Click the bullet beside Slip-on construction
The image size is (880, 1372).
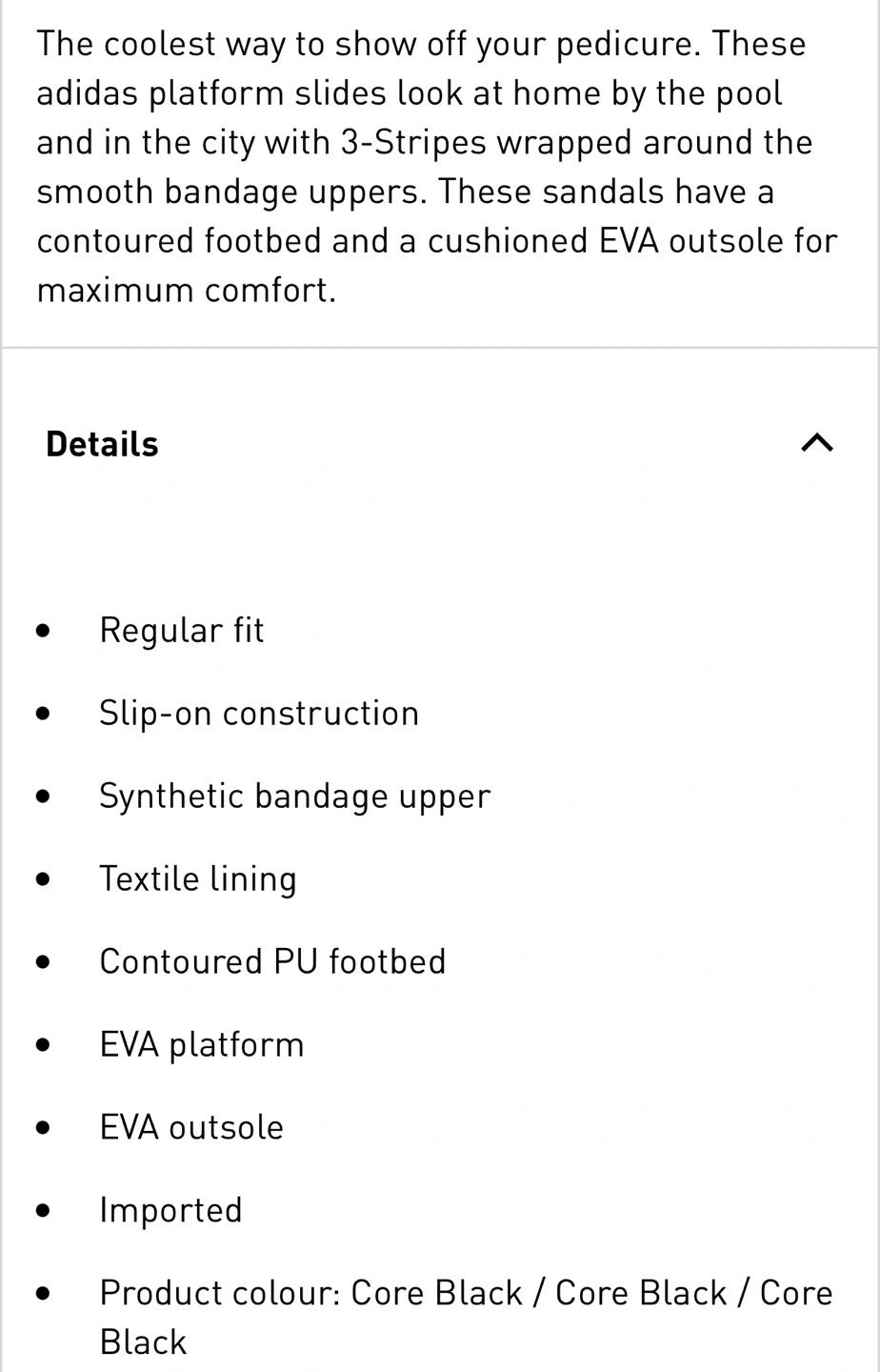pyautogui.click(x=43, y=714)
